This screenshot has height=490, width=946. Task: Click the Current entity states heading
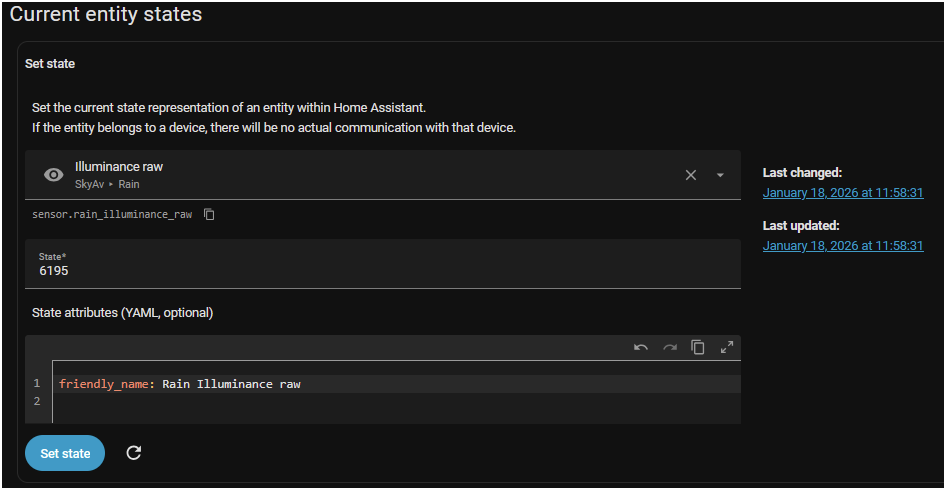(106, 15)
